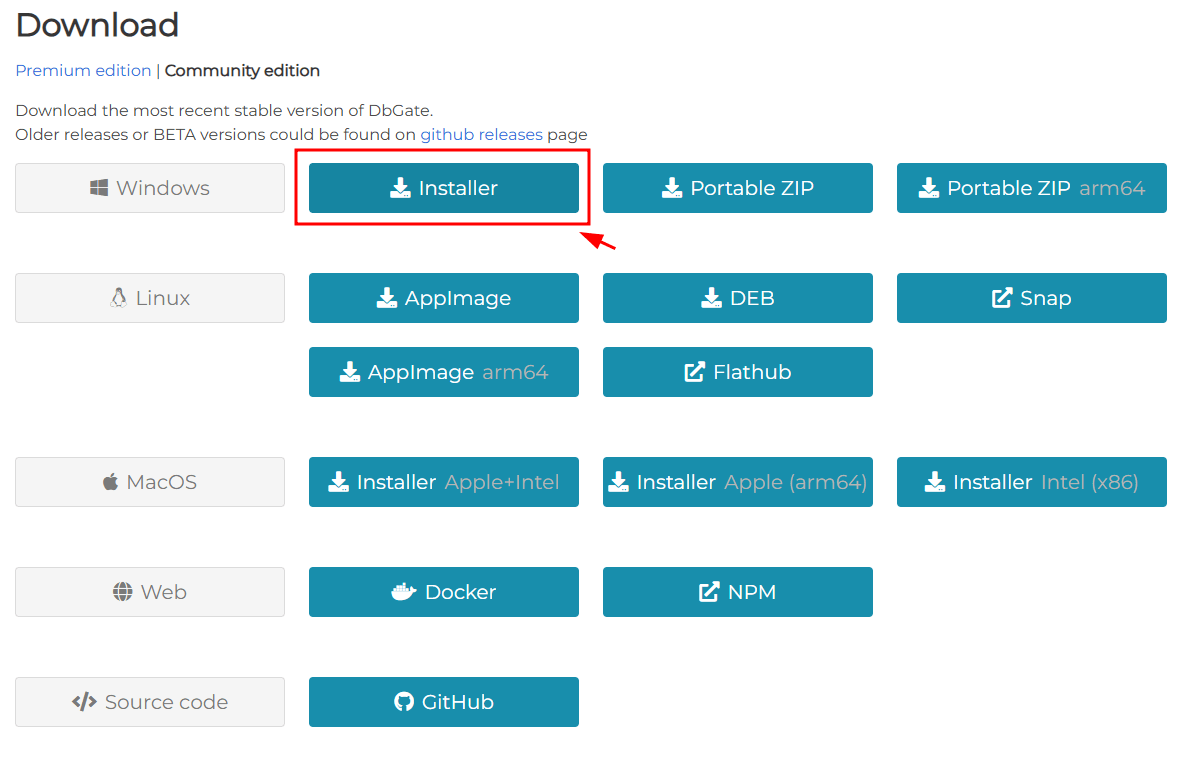Click the globe icon beside Web
1181x771 pixels.
[123, 592]
